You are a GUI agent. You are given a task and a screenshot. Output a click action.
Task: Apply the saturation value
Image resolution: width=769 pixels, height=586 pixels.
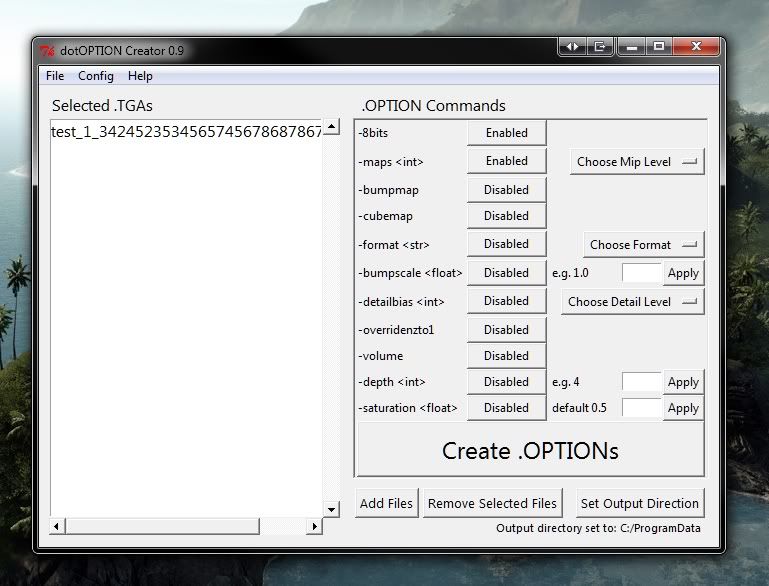click(683, 408)
